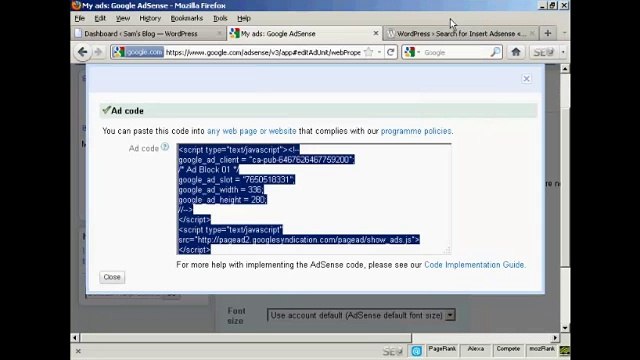Screen dimensions: 640x360
Task: Click the blue @ status bar icon
Action: (x=416, y=351)
